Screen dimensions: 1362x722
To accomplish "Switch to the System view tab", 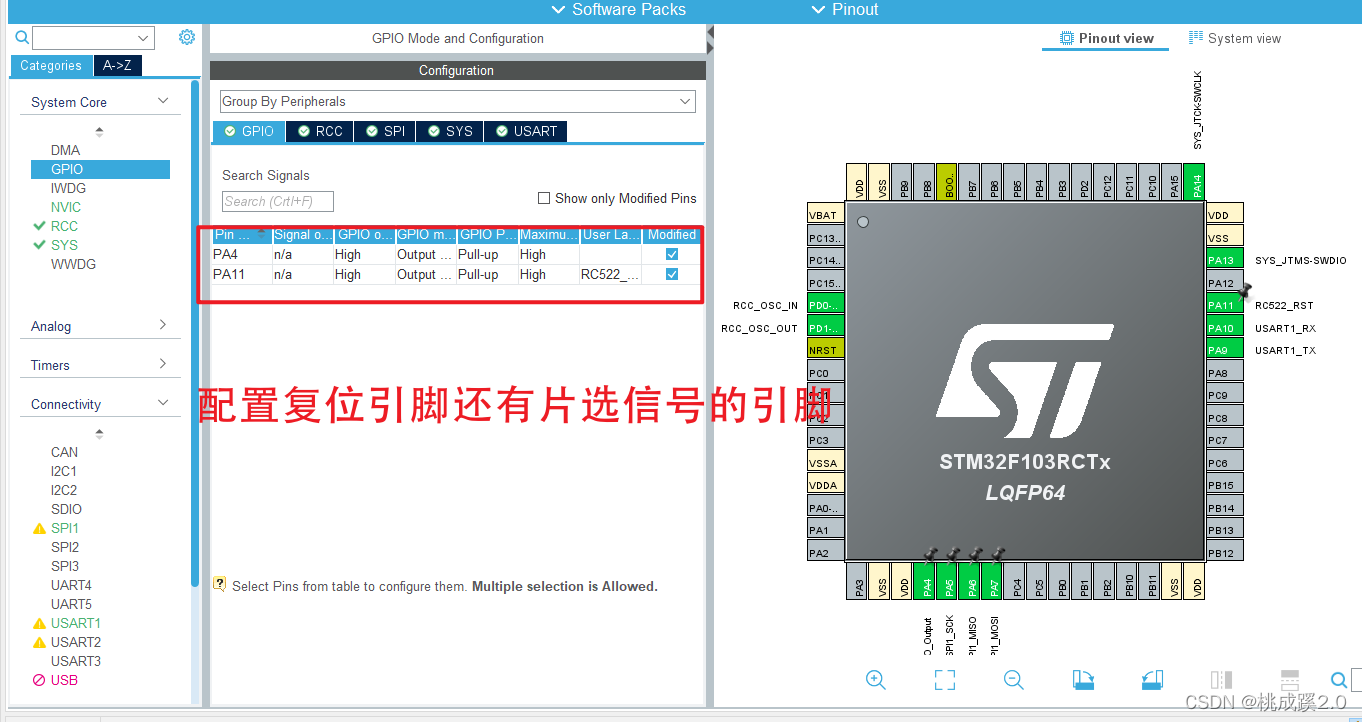I will tap(1235, 38).
